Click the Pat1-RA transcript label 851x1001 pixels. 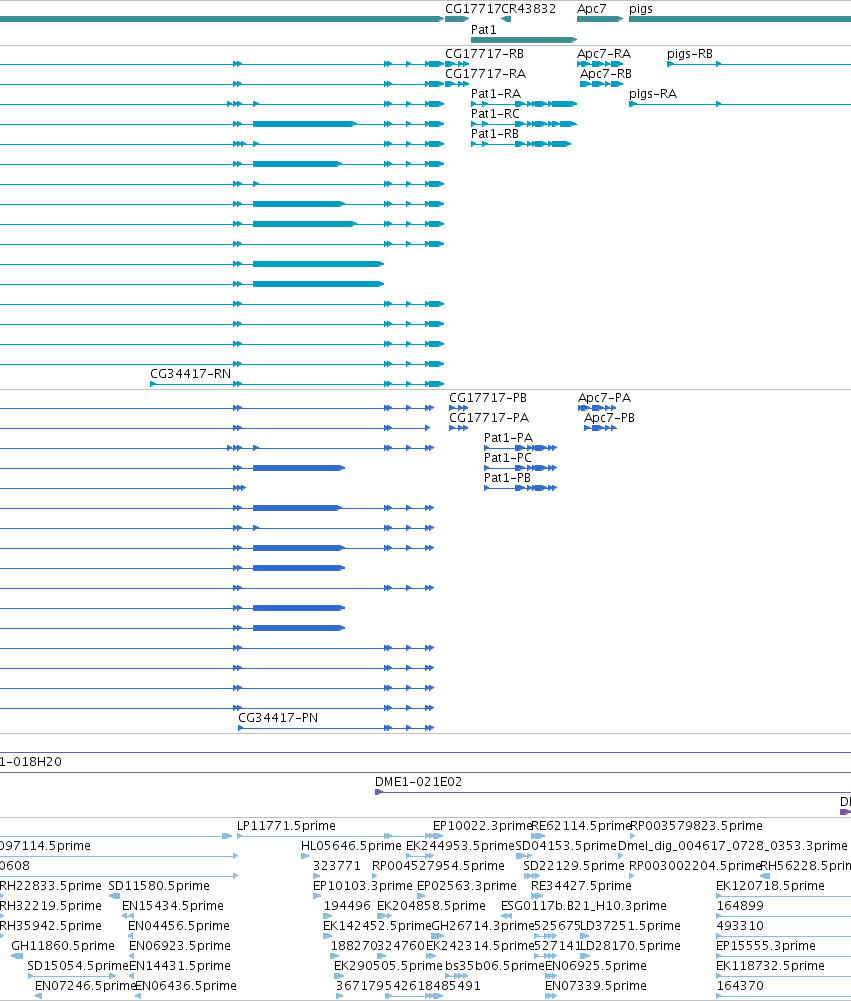click(495, 94)
